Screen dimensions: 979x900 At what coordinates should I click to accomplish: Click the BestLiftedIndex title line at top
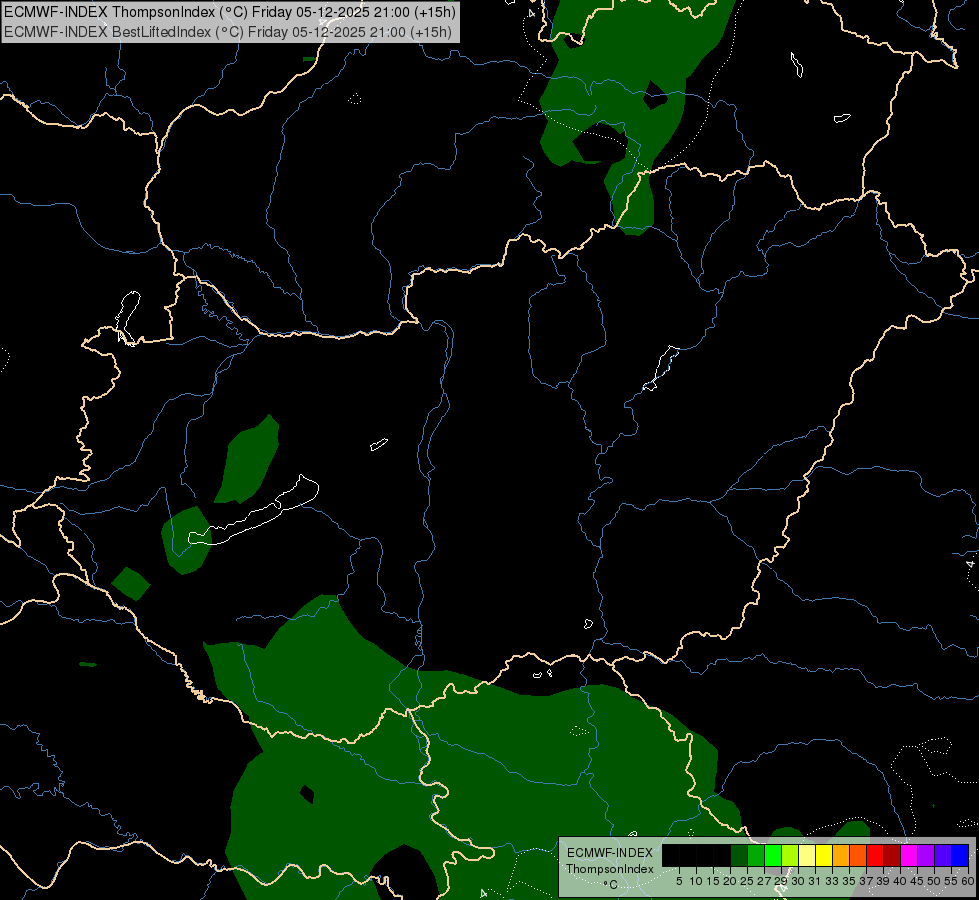[x=228, y=31]
